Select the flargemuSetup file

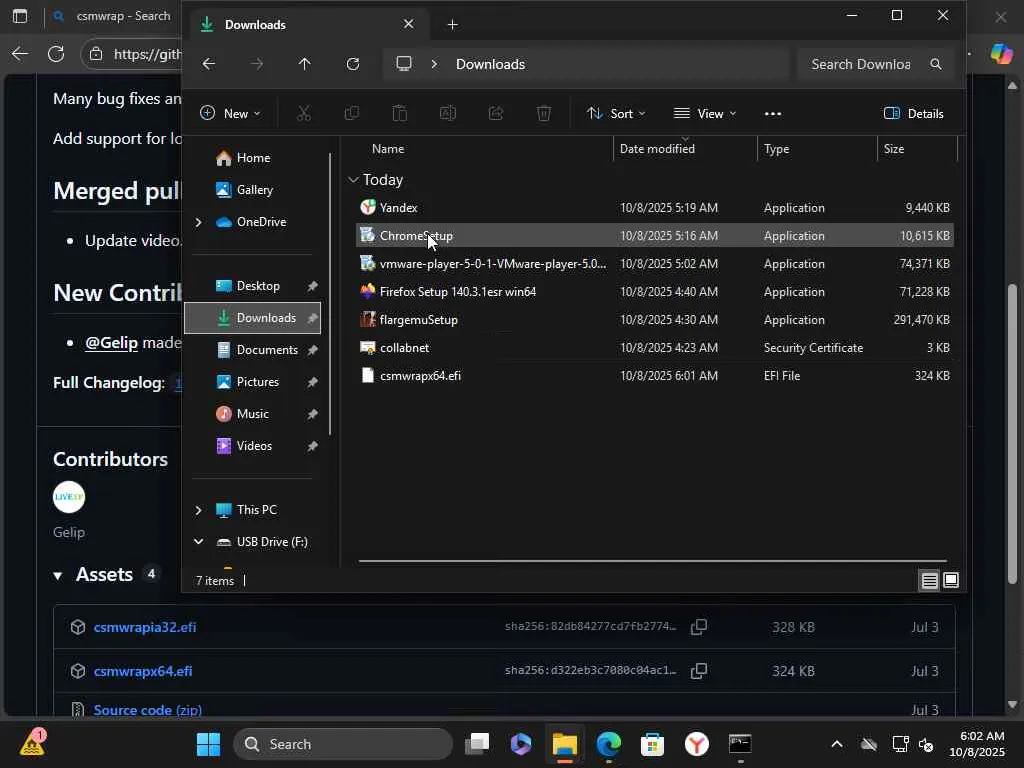[x=654, y=320]
